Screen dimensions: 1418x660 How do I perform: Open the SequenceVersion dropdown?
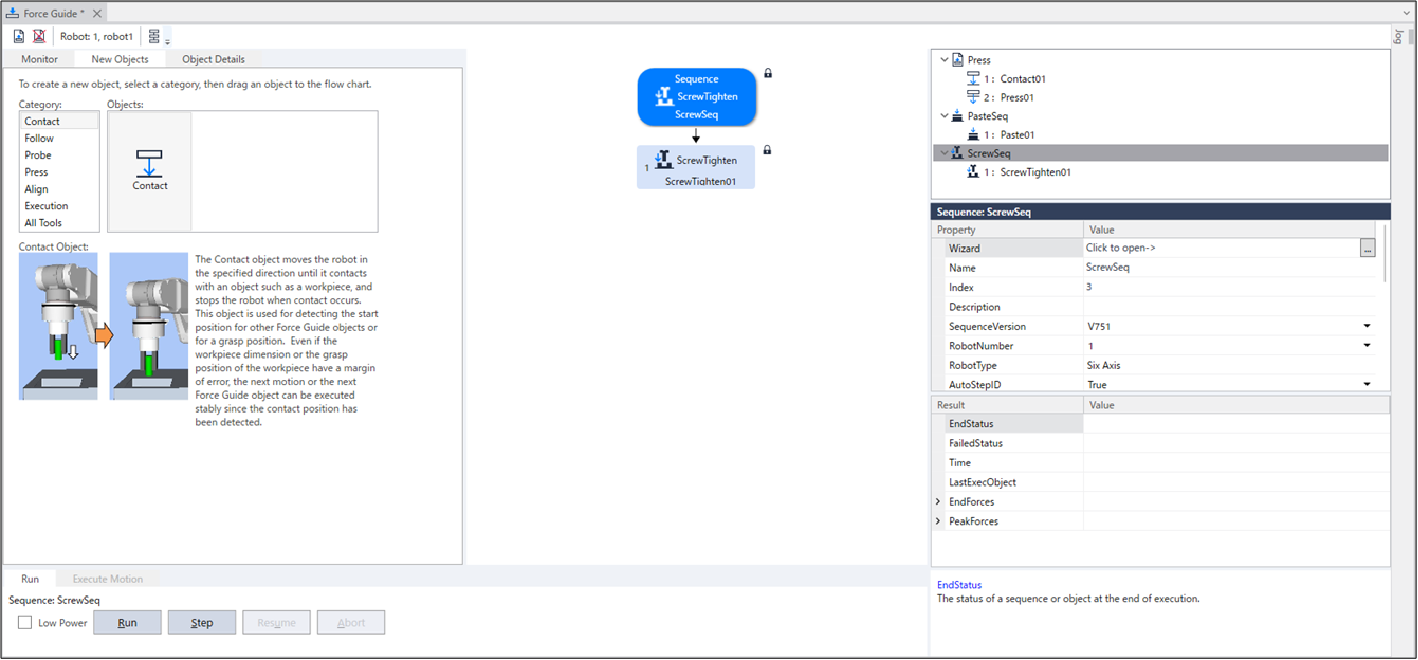[x=1366, y=327]
